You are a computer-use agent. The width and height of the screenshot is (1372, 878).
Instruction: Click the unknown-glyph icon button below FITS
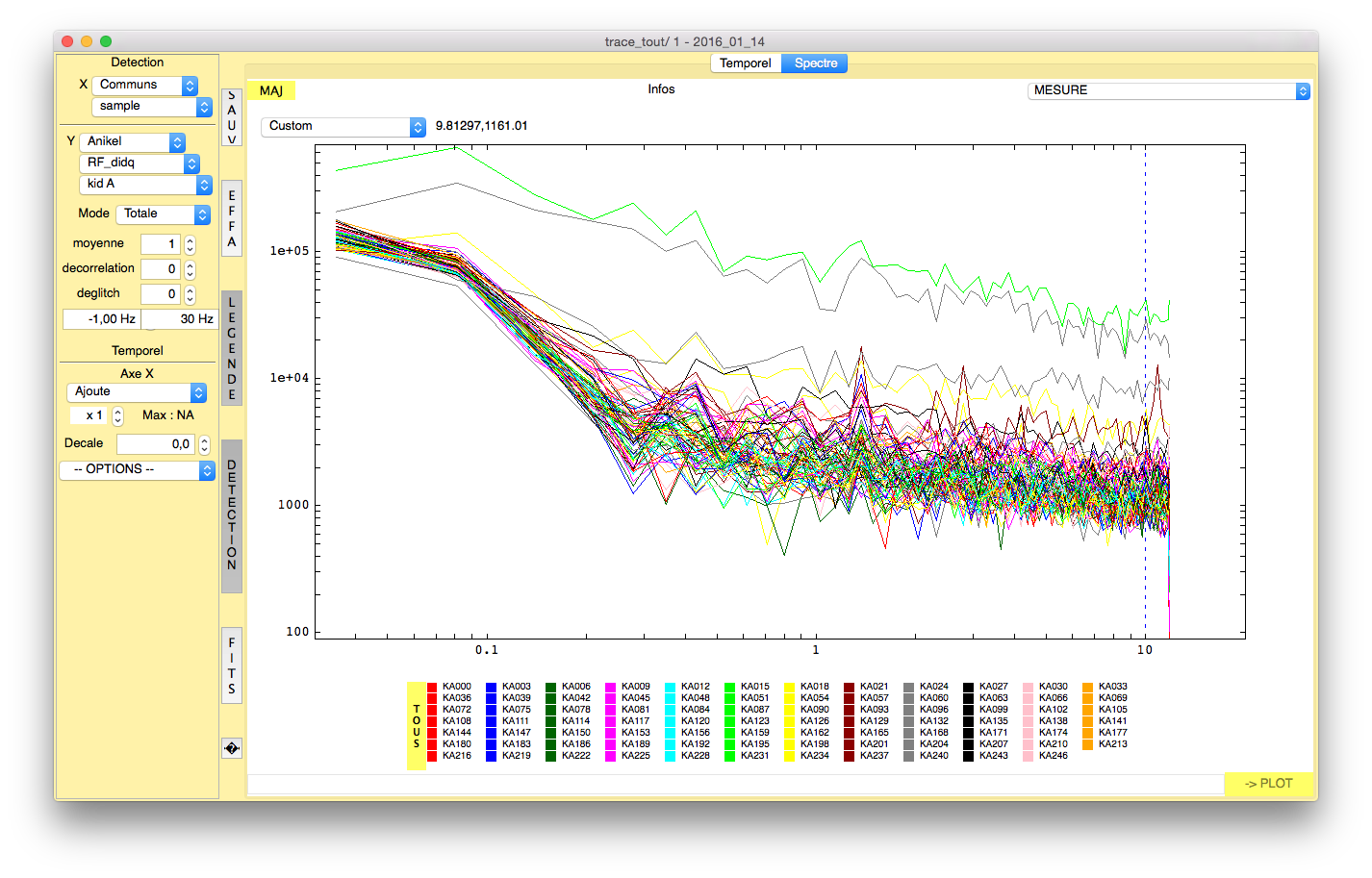(x=231, y=748)
